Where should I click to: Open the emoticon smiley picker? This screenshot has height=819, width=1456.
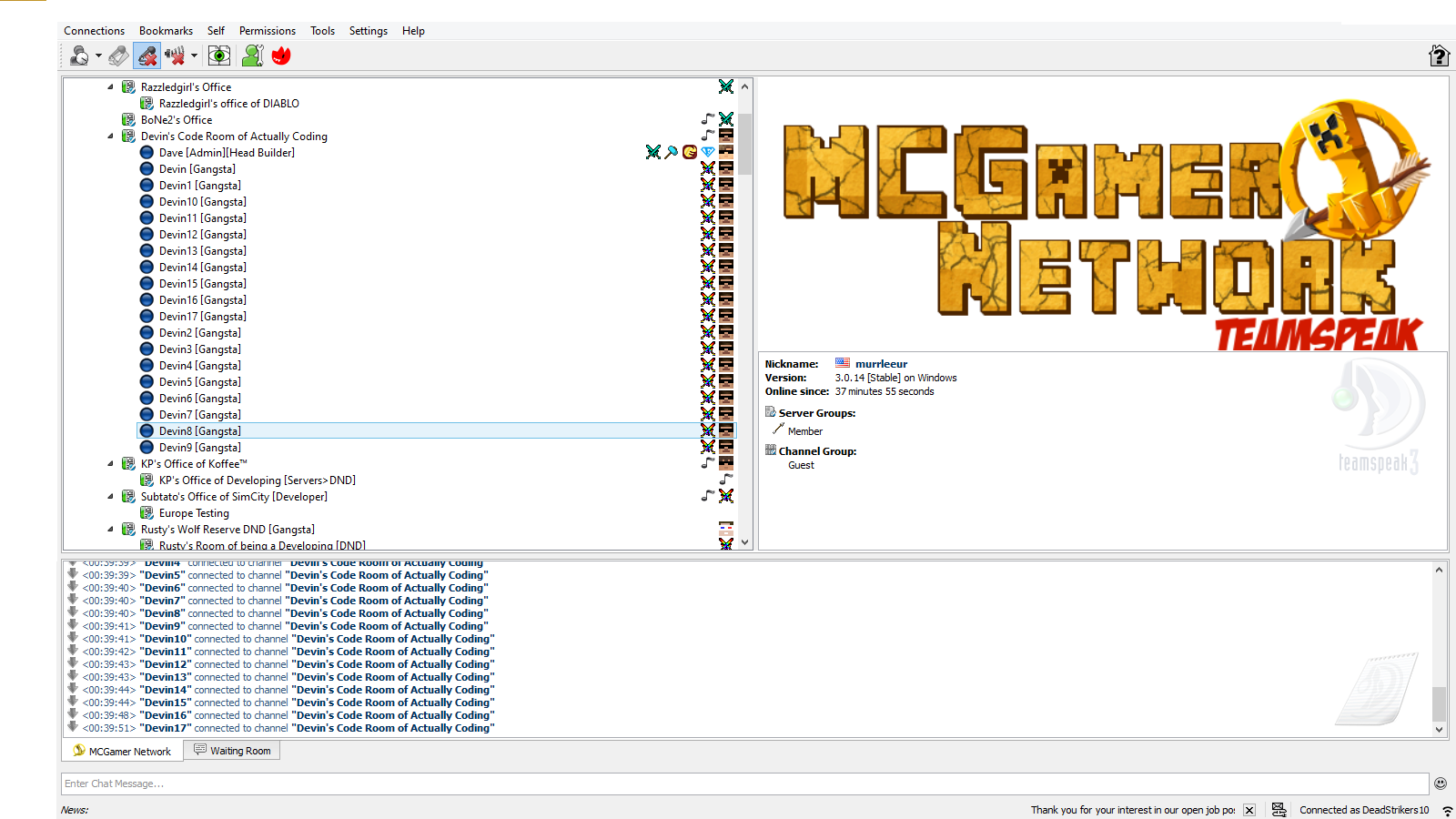(1441, 784)
